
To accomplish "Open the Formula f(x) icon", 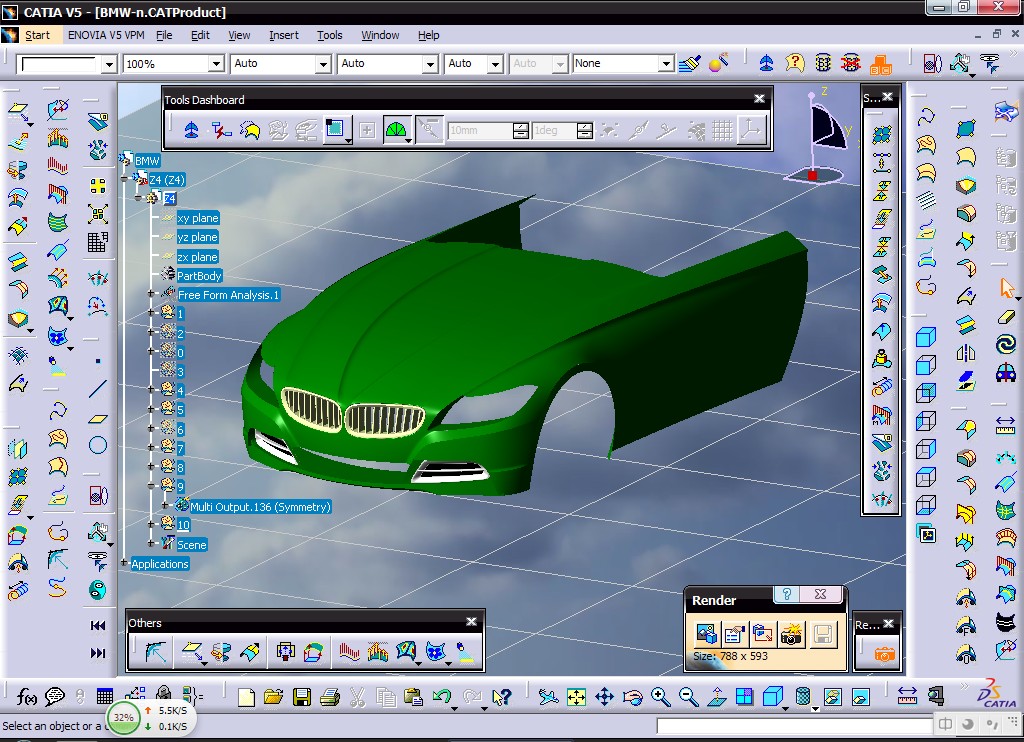I will [26, 698].
